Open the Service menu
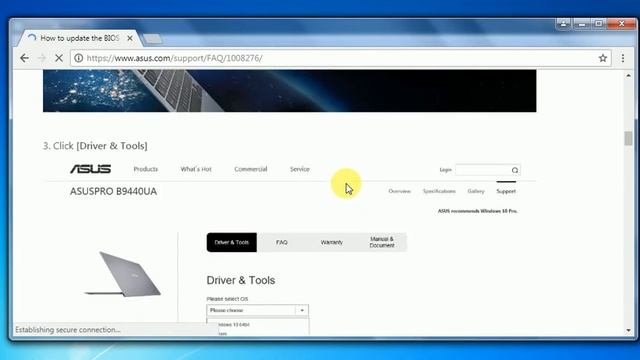 [300, 169]
